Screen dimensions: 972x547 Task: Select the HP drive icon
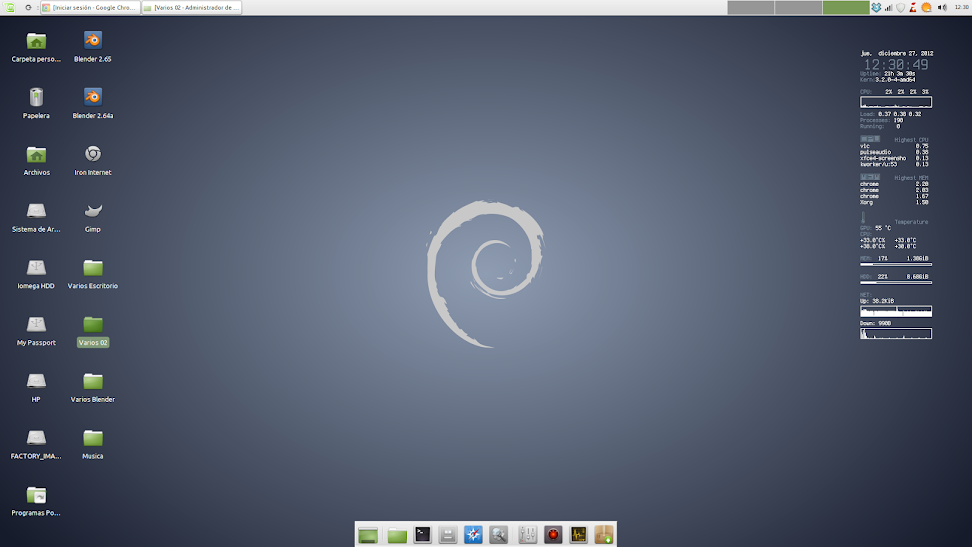coord(36,381)
